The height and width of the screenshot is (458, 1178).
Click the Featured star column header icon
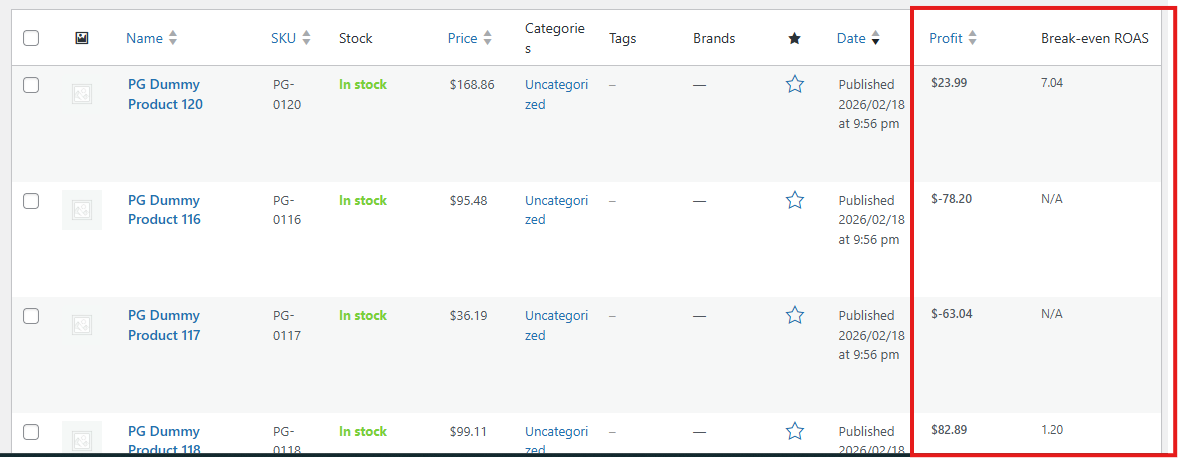tap(794, 38)
